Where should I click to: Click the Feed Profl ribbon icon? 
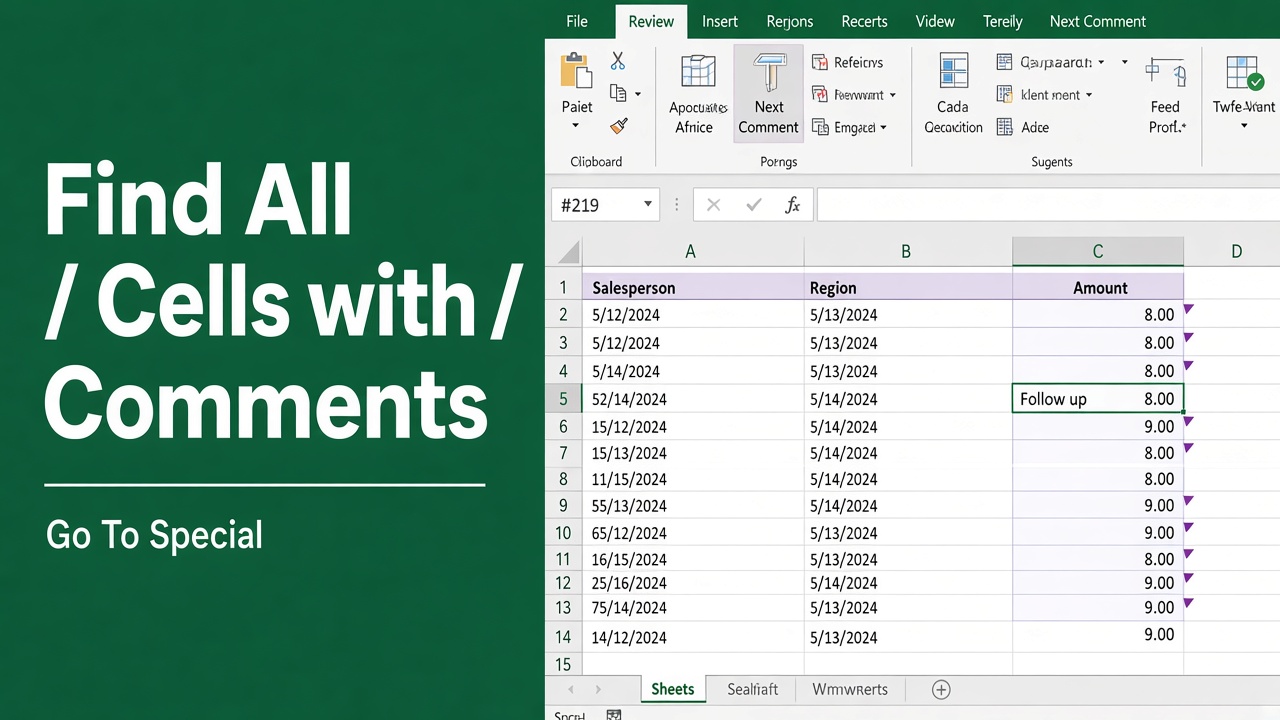pyautogui.click(x=1165, y=74)
